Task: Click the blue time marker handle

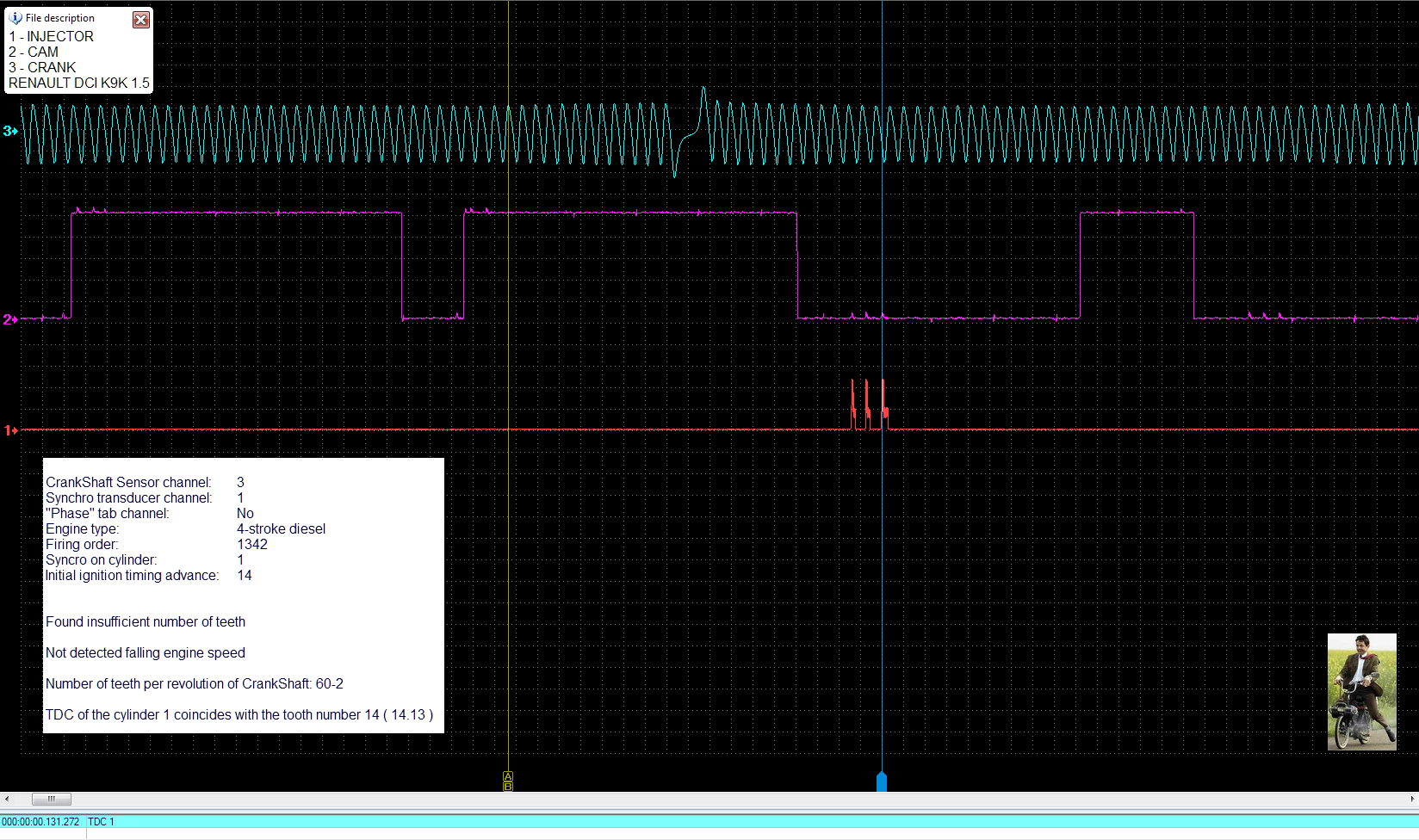Action: (881, 781)
